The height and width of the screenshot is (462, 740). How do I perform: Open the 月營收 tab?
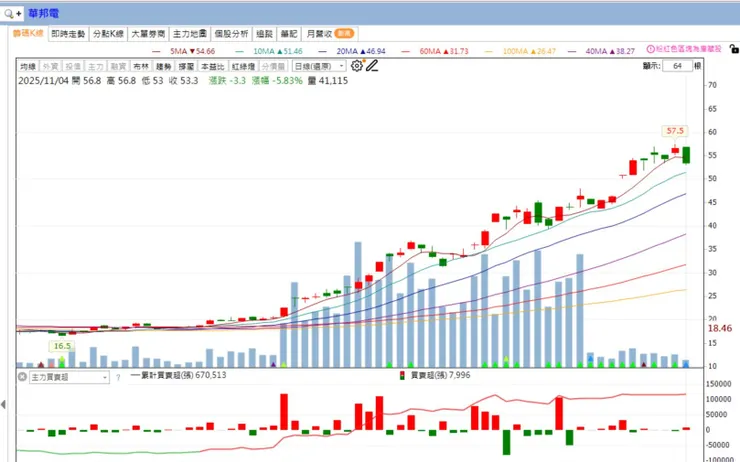(x=330, y=34)
